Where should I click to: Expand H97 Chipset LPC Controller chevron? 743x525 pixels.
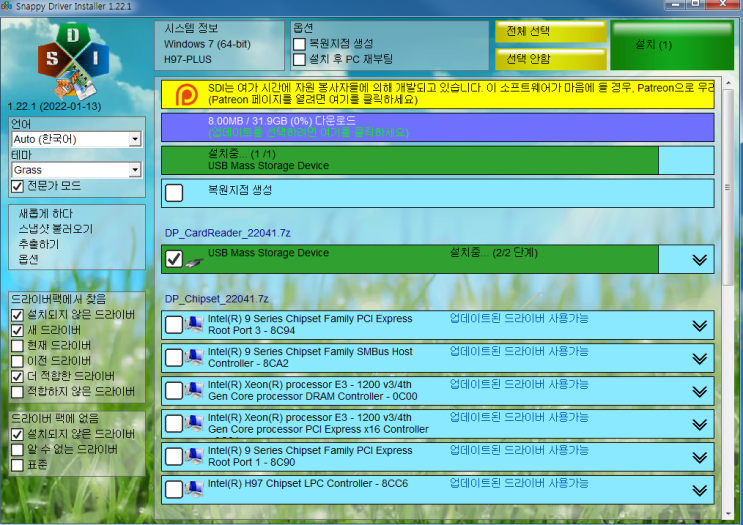[x=699, y=490]
